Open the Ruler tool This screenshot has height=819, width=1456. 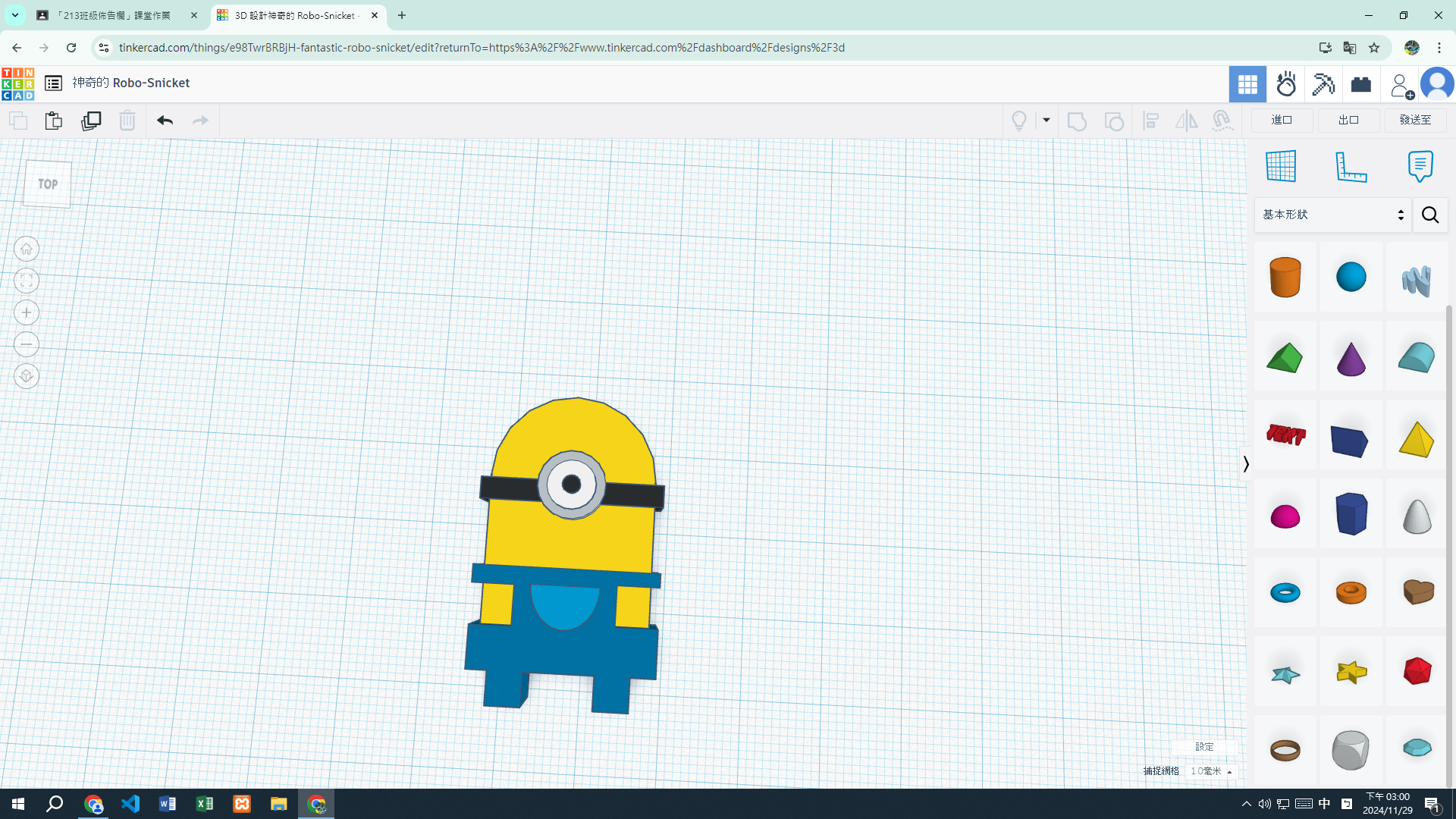pyautogui.click(x=1351, y=166)
